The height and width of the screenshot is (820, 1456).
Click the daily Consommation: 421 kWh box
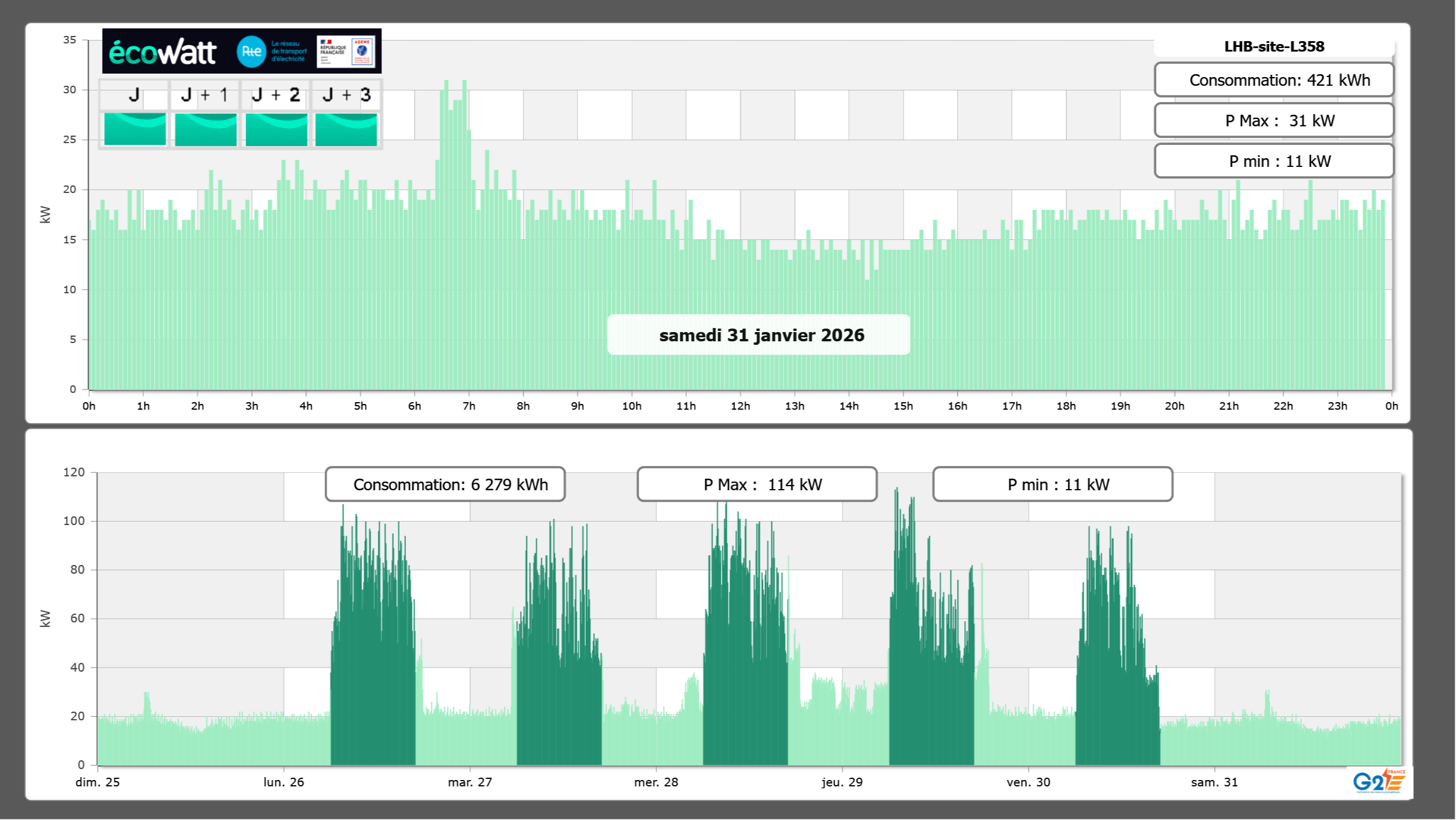(1273, 80)
